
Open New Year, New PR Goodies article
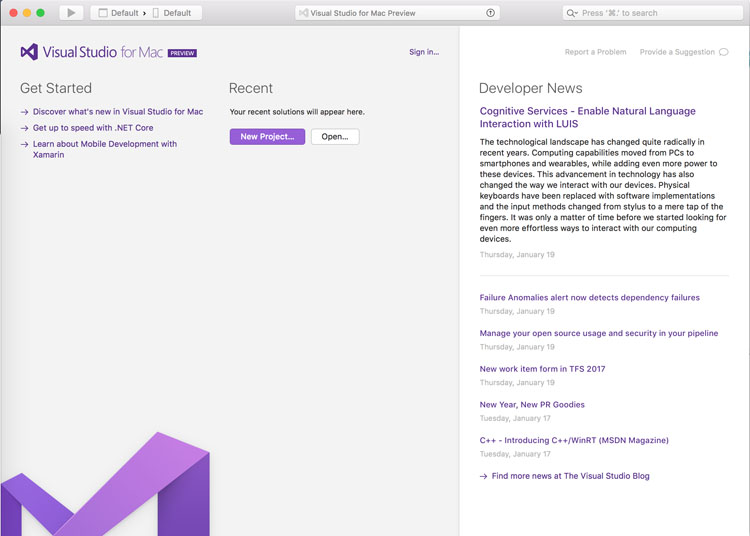click(x=532, y=405)
